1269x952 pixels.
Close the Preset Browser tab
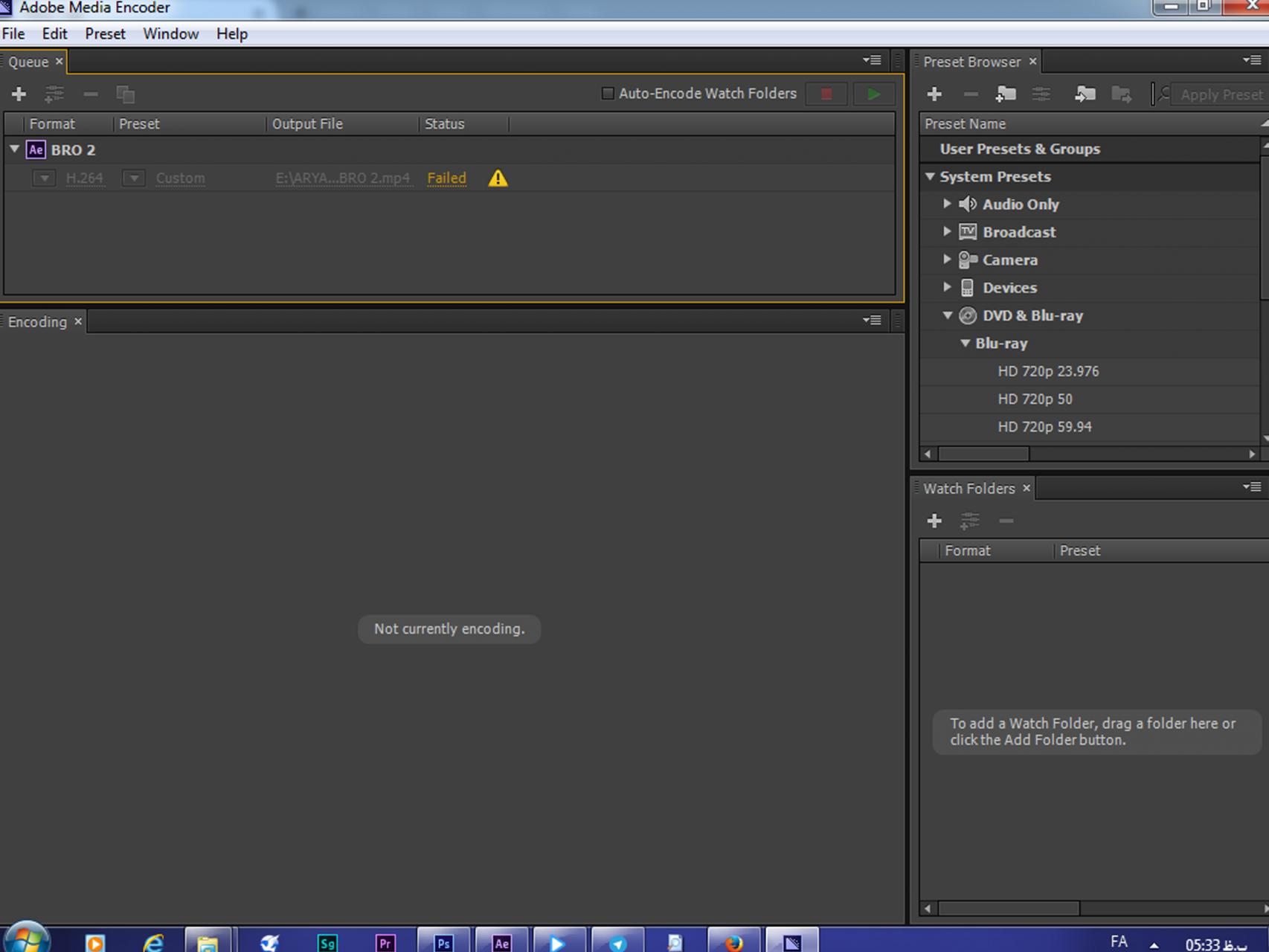click(1032, 61)
